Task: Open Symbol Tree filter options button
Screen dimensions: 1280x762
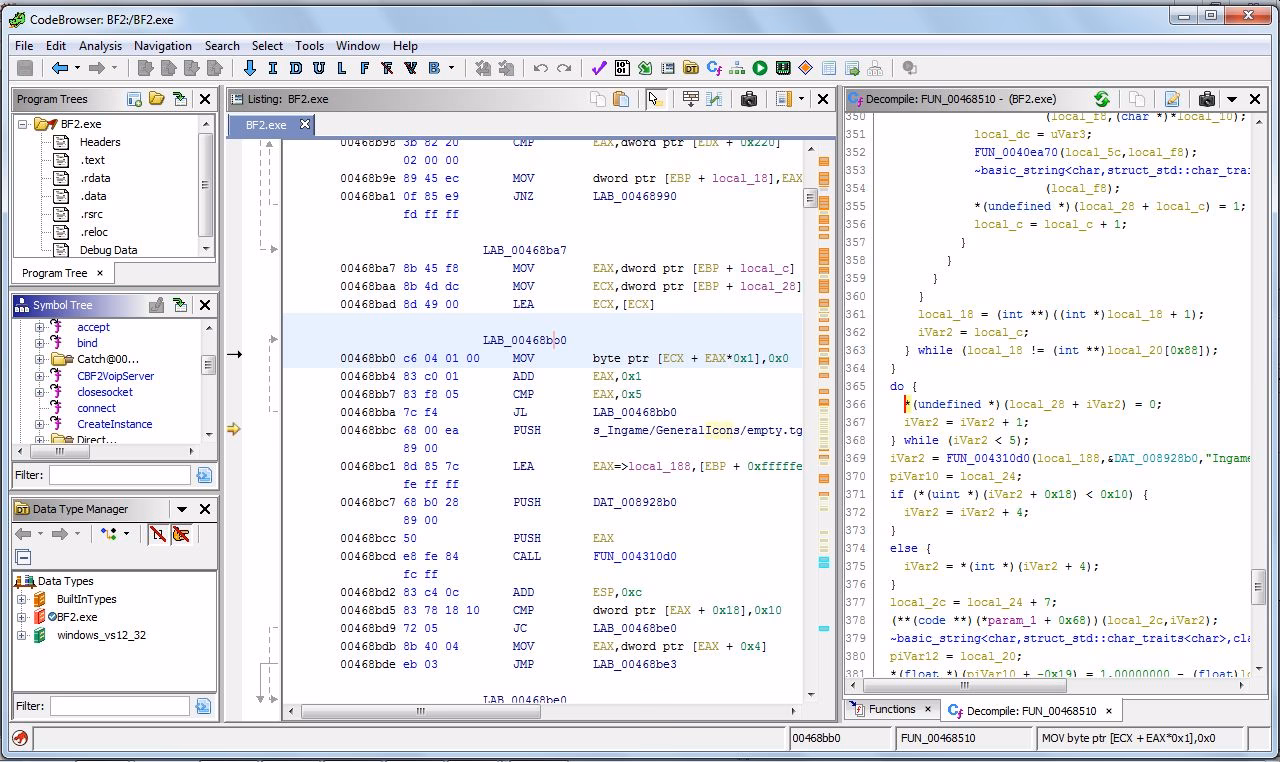Action: 204,475
